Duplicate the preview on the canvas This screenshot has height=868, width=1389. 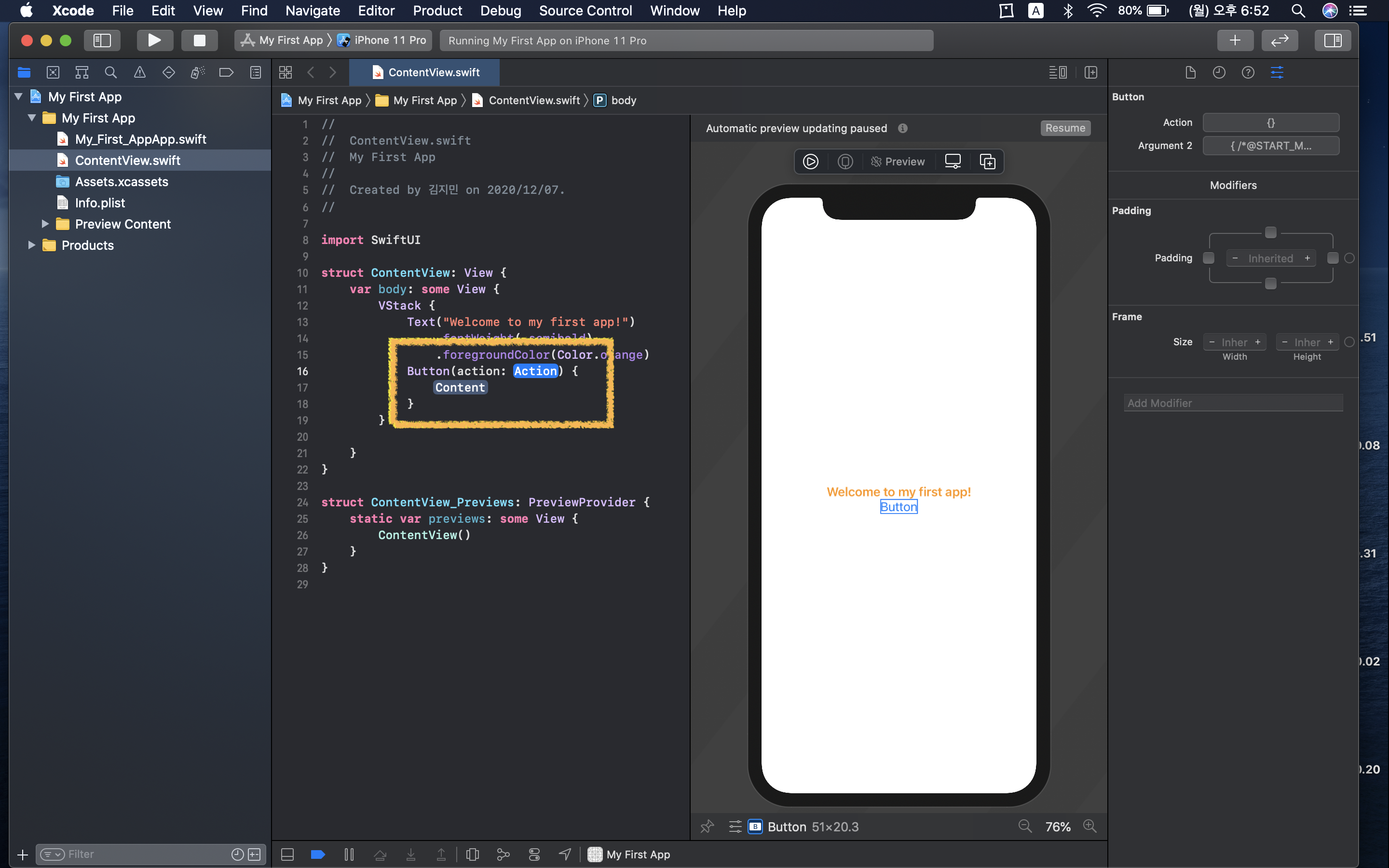coord(987,162)
